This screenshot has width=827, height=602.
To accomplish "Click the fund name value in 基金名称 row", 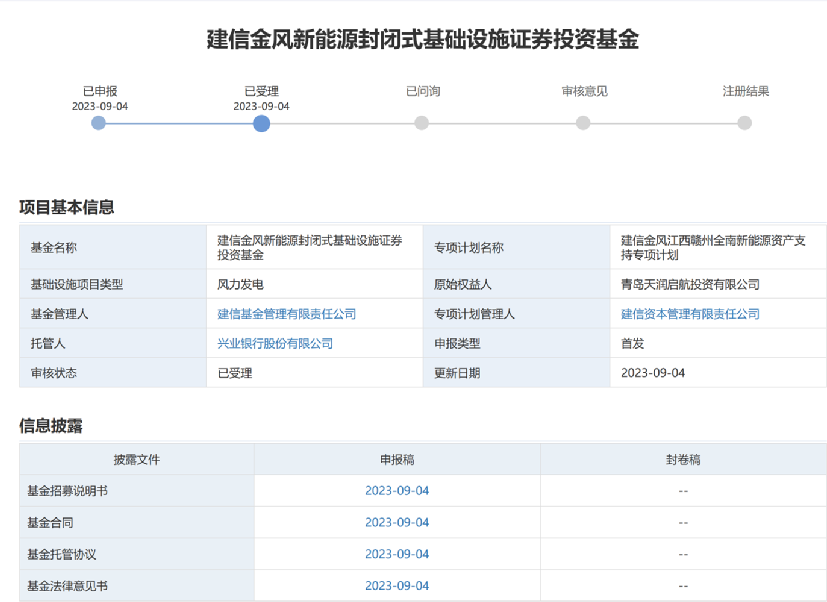I will point(310,247).
